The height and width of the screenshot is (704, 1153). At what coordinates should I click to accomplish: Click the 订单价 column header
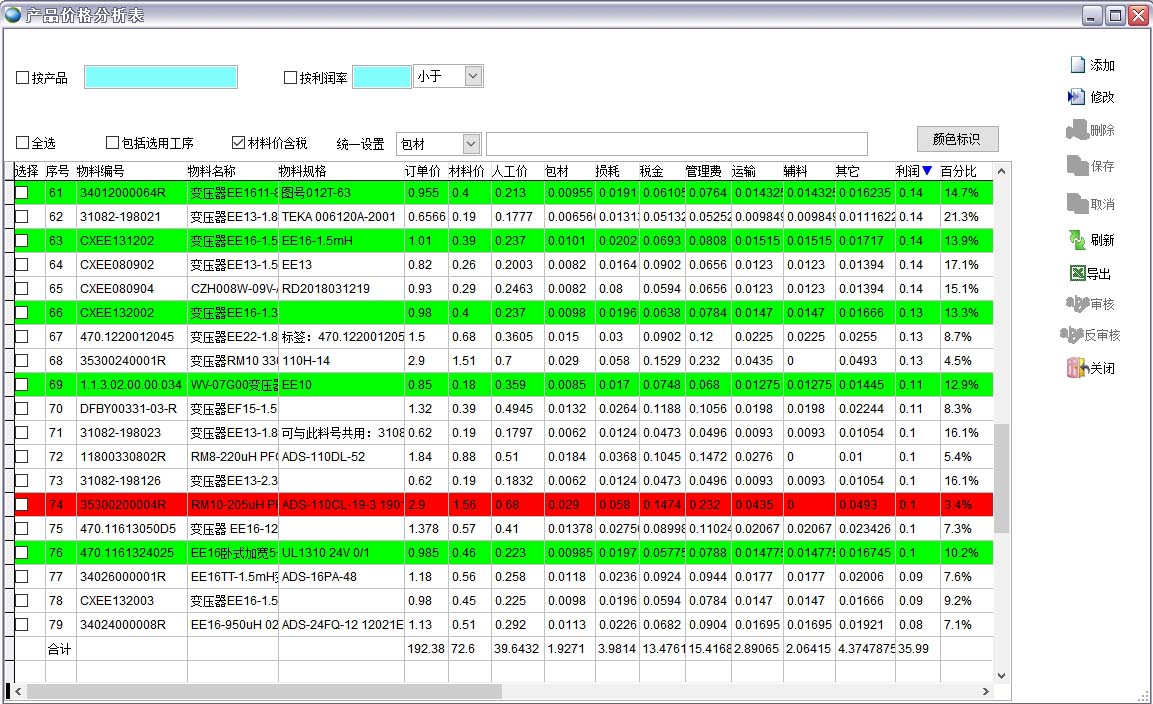tap(423, 171)
